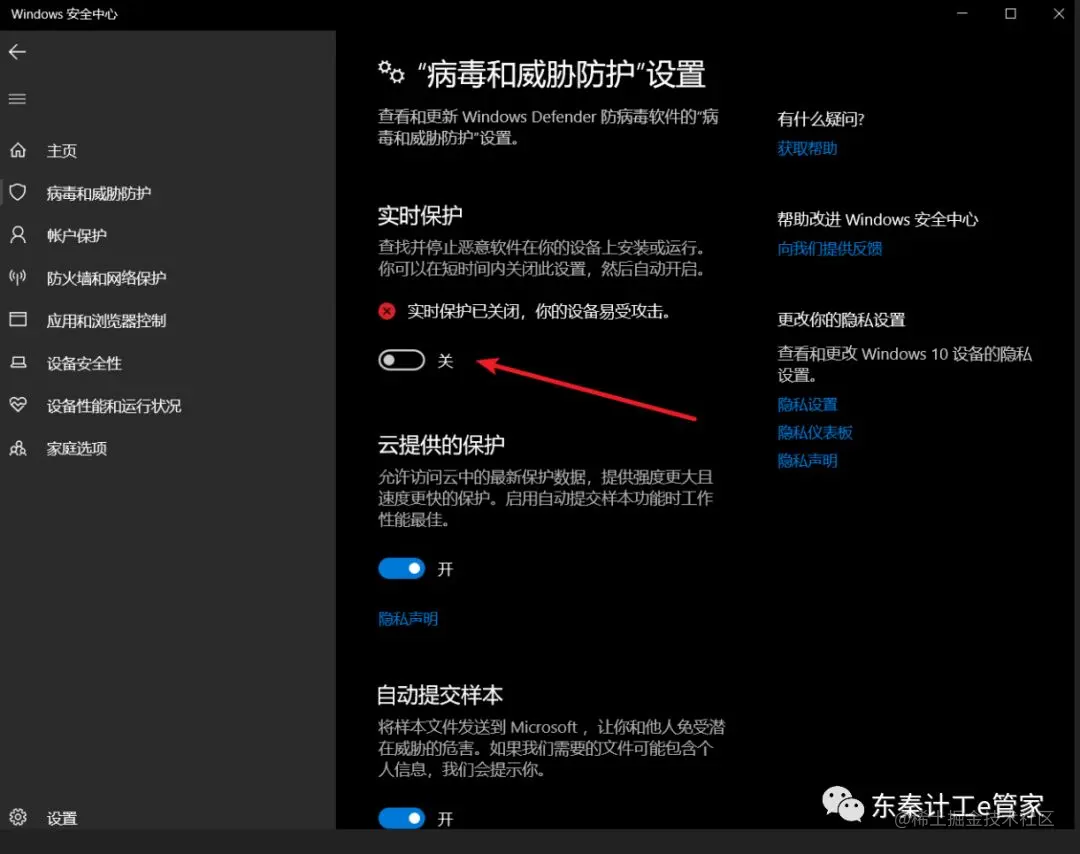The image size is (1080, 854).
Task: Click 隐私声明 below the cloud protection toggle
Action: click(407, 618)
